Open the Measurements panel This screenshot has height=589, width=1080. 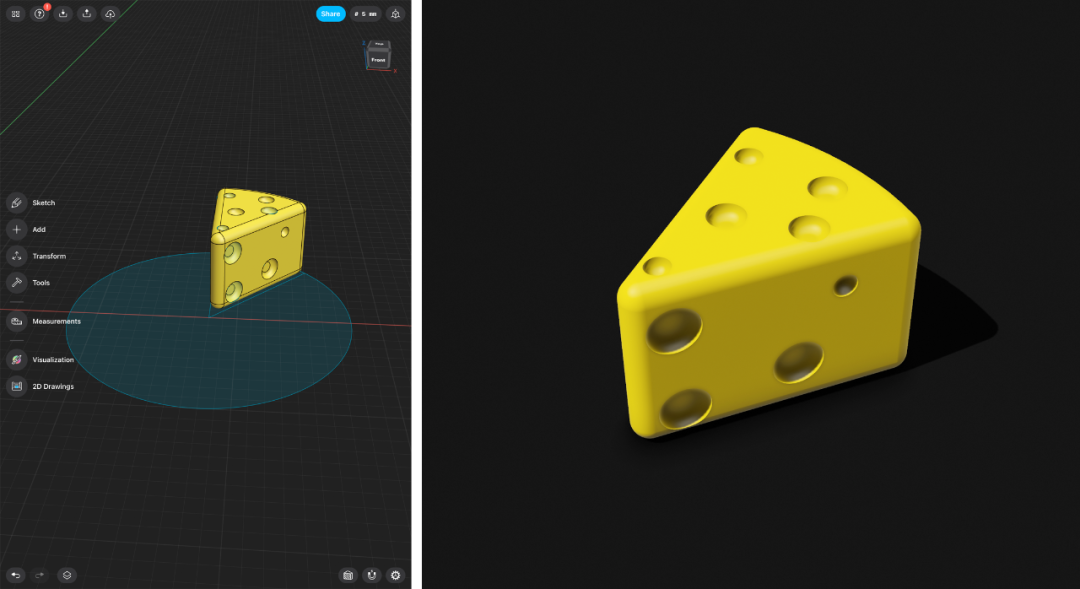point(44,321)
